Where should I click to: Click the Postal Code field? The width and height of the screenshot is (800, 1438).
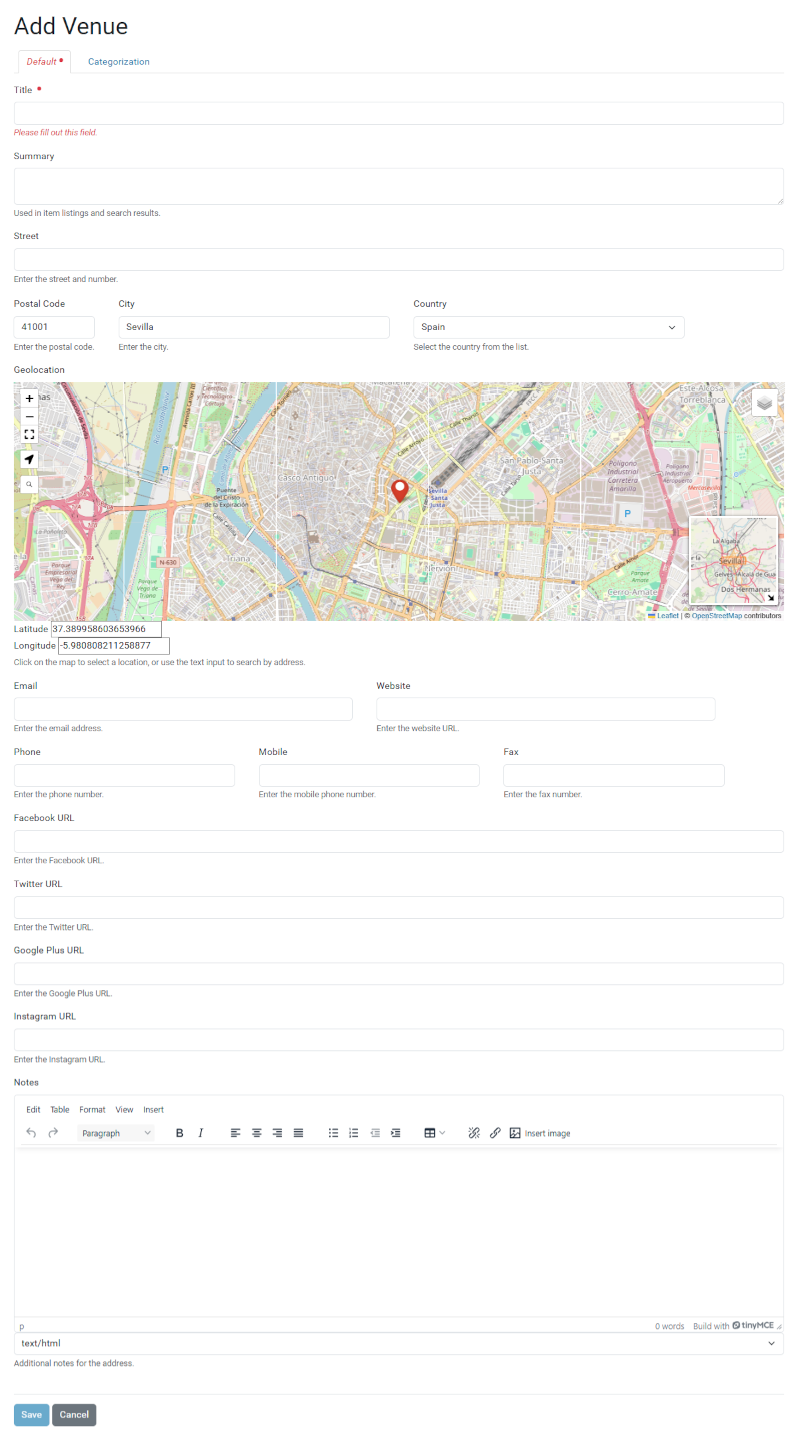[54, 327]
